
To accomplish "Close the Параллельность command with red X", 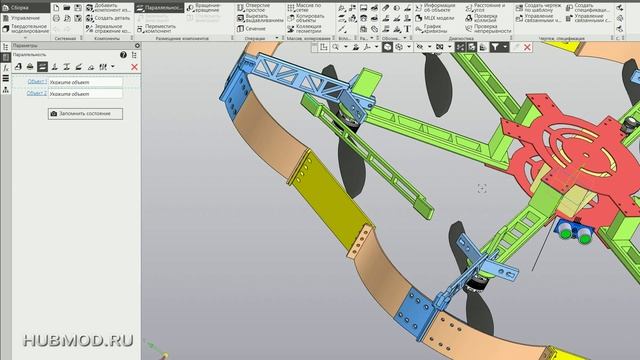I will coord(134,67).
